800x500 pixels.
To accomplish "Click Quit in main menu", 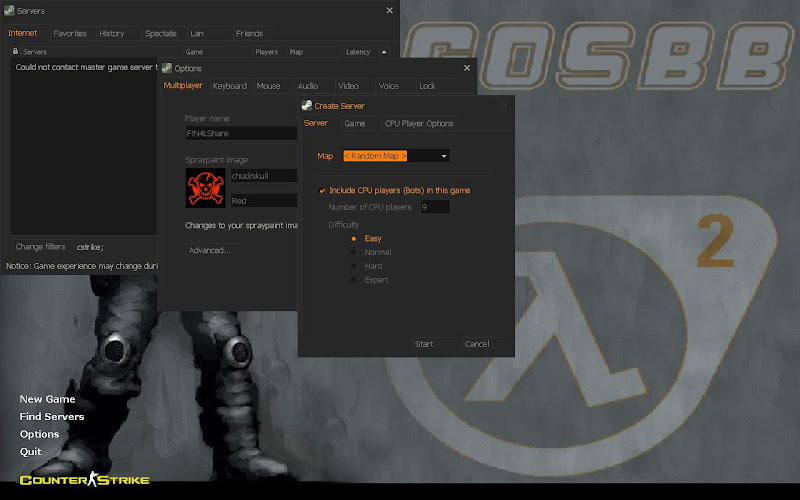I will [31, 452].
